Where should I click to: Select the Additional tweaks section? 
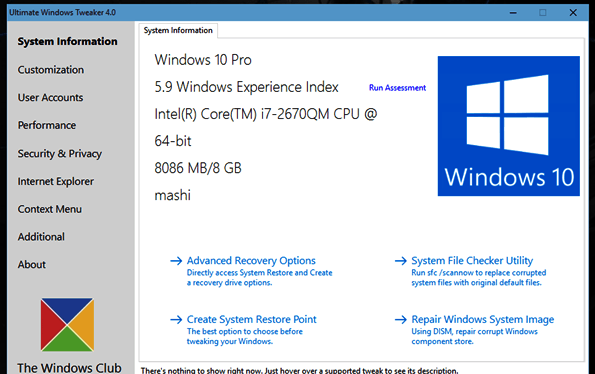(x=41, y=237)
